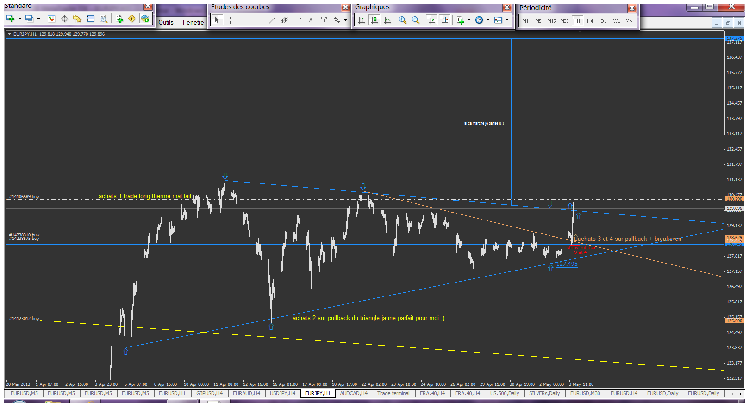Select the yellow scénario 2 pullback text
Viewport: 749px width, 403px height.
point(368,318)
